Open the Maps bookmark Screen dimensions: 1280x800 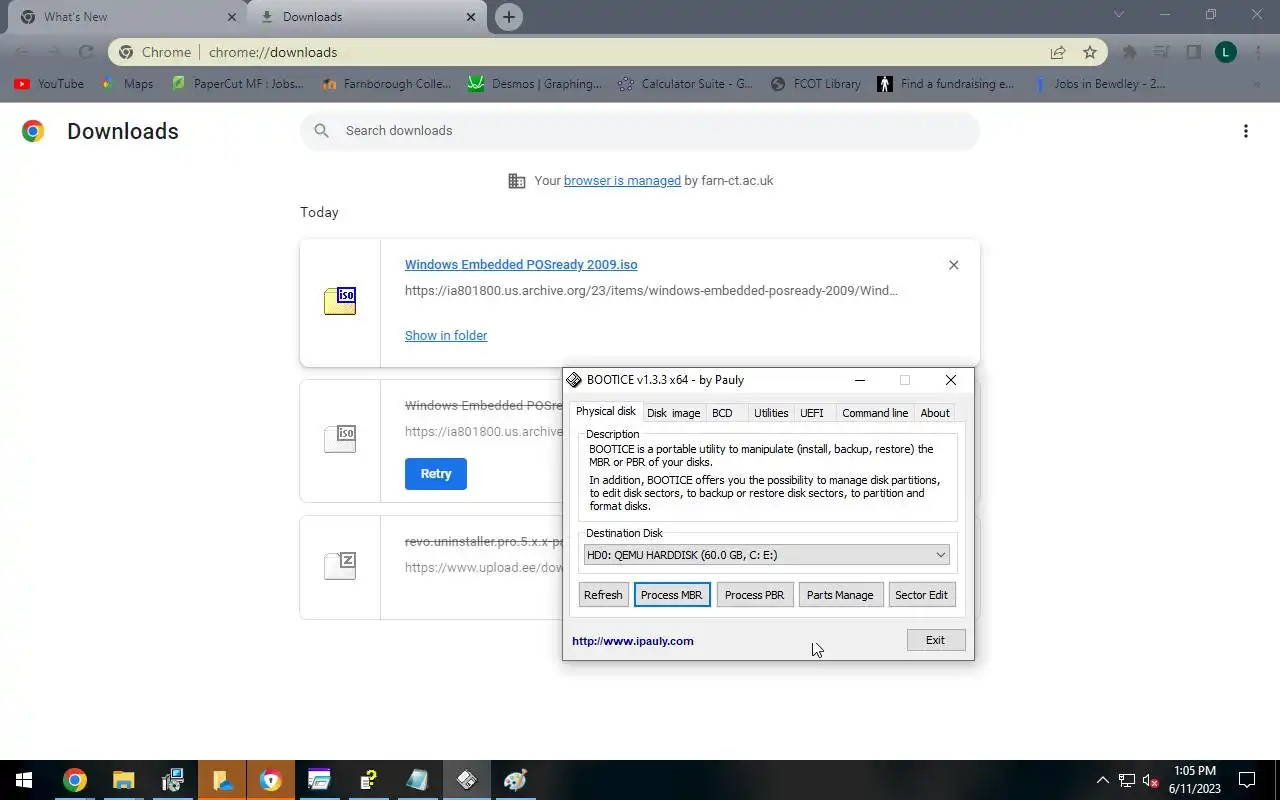coord(128,84)
